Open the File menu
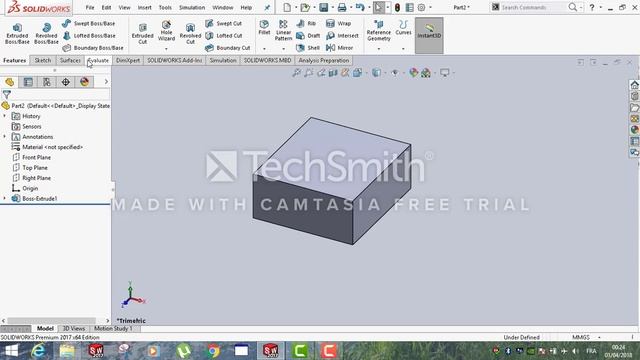Image resolution: width=640 pixels, height=360 pixels. [x=90, y=7]
